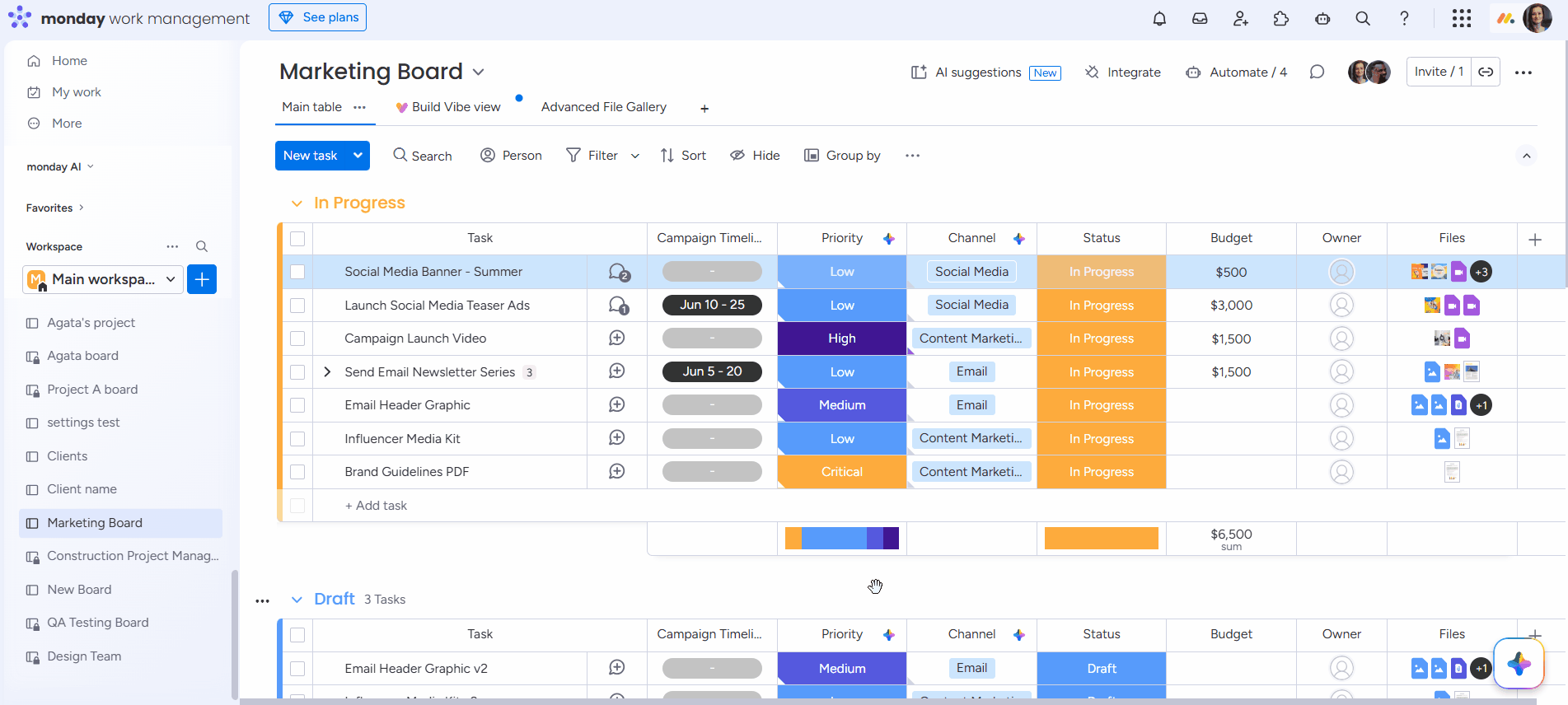The width and height of the screenshot is (1568, 705).
Task: Click the Integrate button
Action: point(1123,72)
